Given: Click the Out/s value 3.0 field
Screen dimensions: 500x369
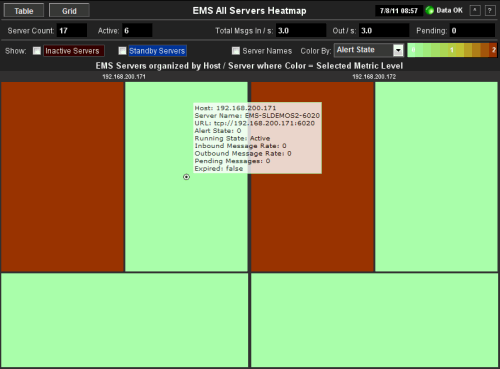Looking at the screenshot, I should (x=384, y=31).
